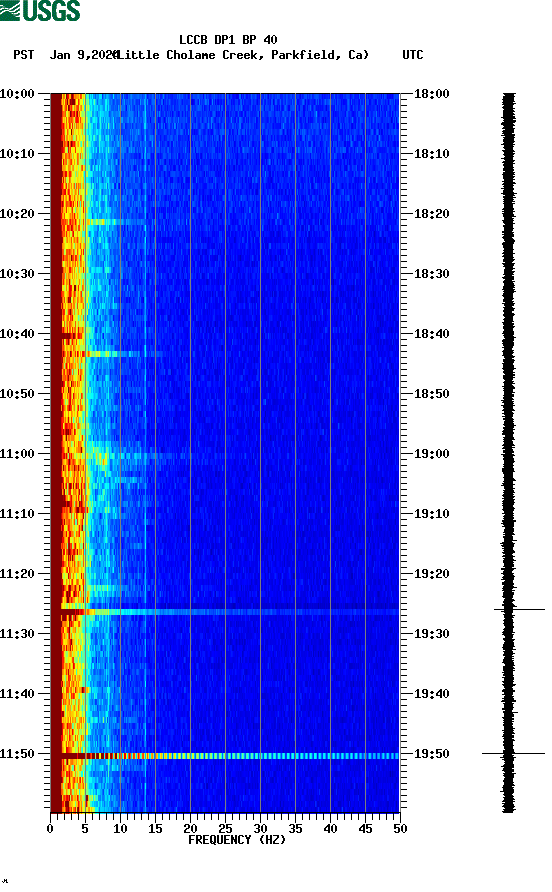Click the 'Jan 9' date label
The height and width of the screenshot is (892, 552).
[67, 55]
